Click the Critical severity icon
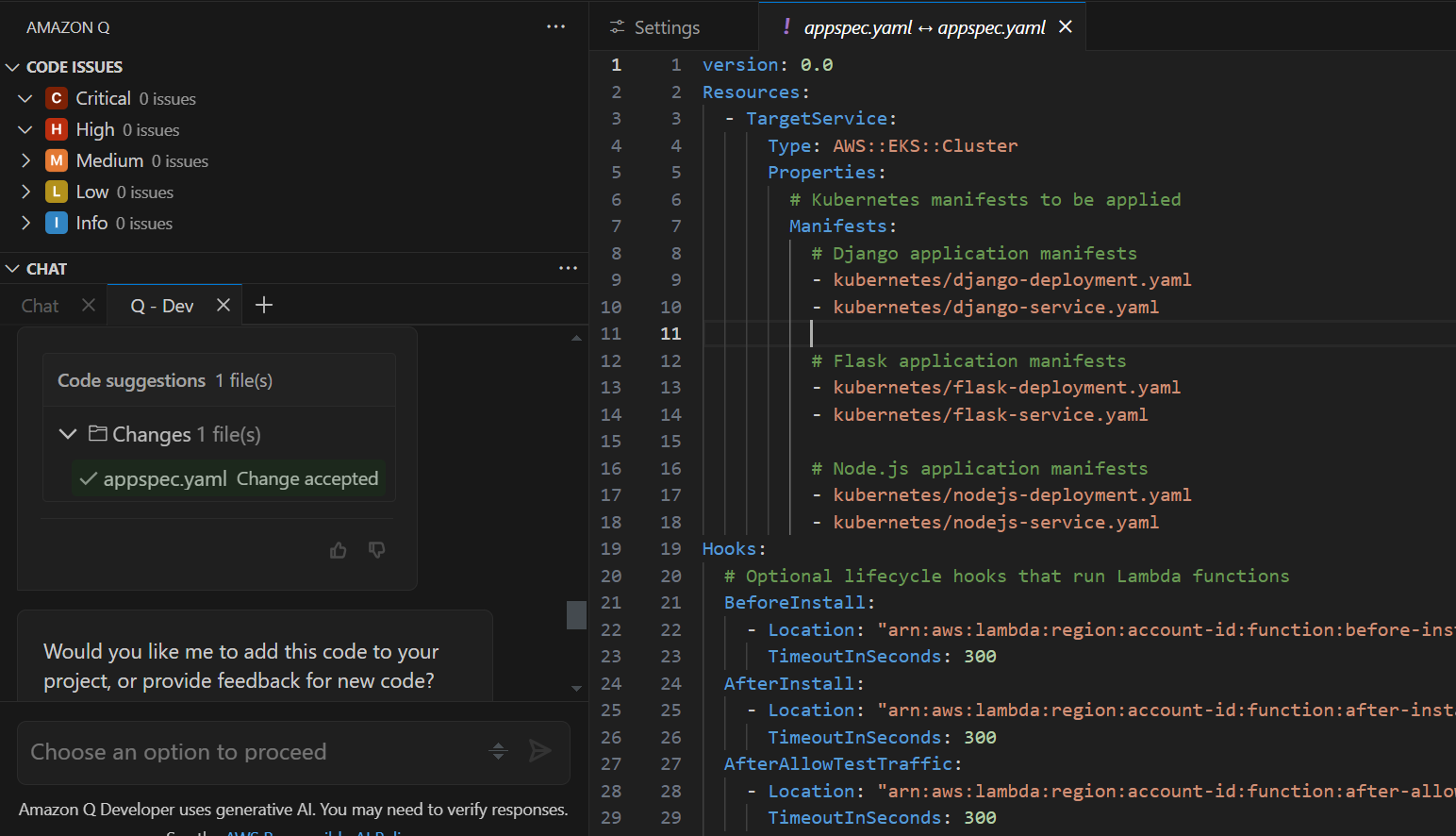 [x=57, y=98]
